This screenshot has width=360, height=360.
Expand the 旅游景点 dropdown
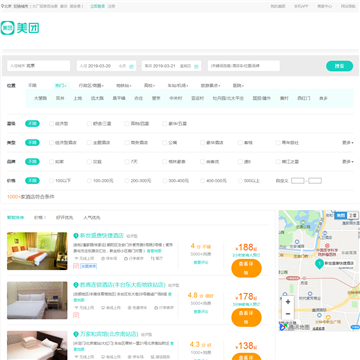[211, 86]
